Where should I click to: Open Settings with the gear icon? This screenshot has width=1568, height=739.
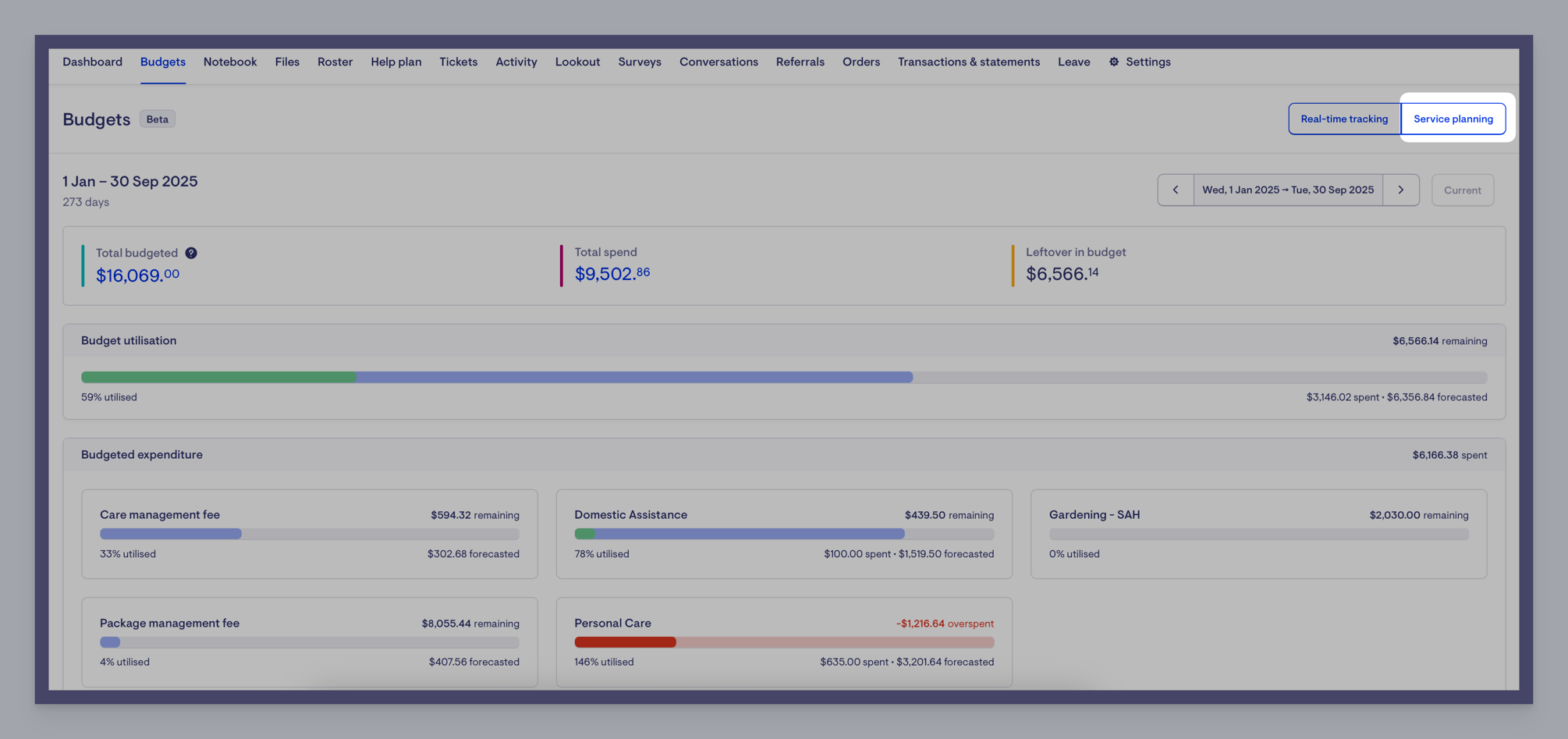pos(1140,62)
